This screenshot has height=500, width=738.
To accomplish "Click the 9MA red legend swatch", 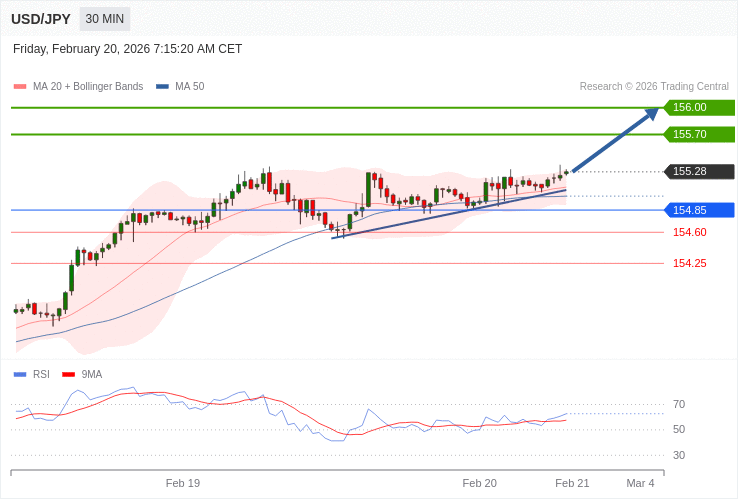I will [69, 375].
